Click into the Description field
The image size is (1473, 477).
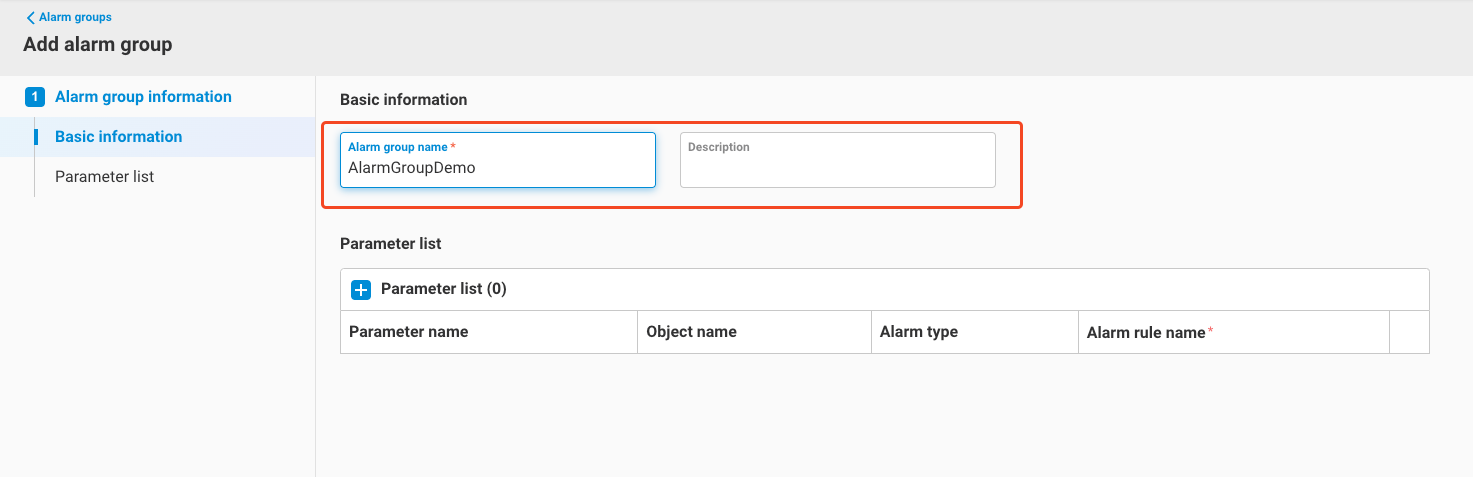click(x=837, y=167)
